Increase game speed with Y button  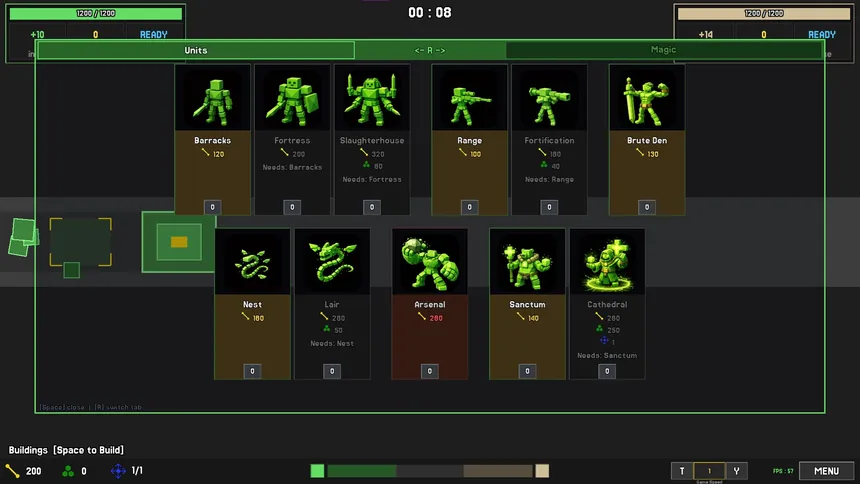point(737,471)
